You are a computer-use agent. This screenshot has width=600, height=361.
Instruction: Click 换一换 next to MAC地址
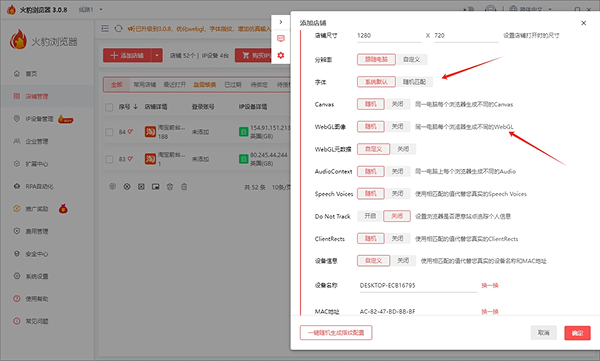pyautogui.click(x=489, y=312)
